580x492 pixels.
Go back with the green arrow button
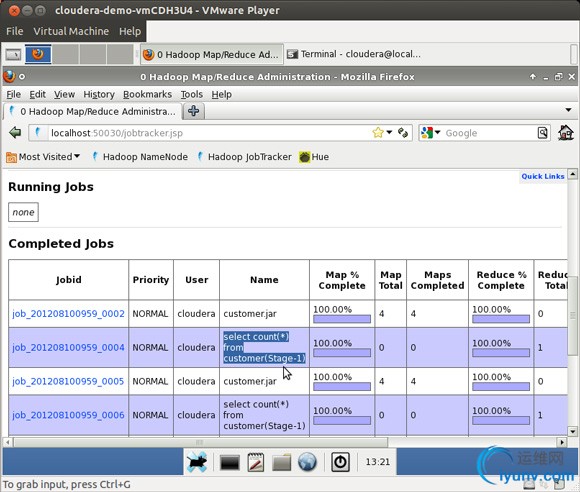(15, 132)
